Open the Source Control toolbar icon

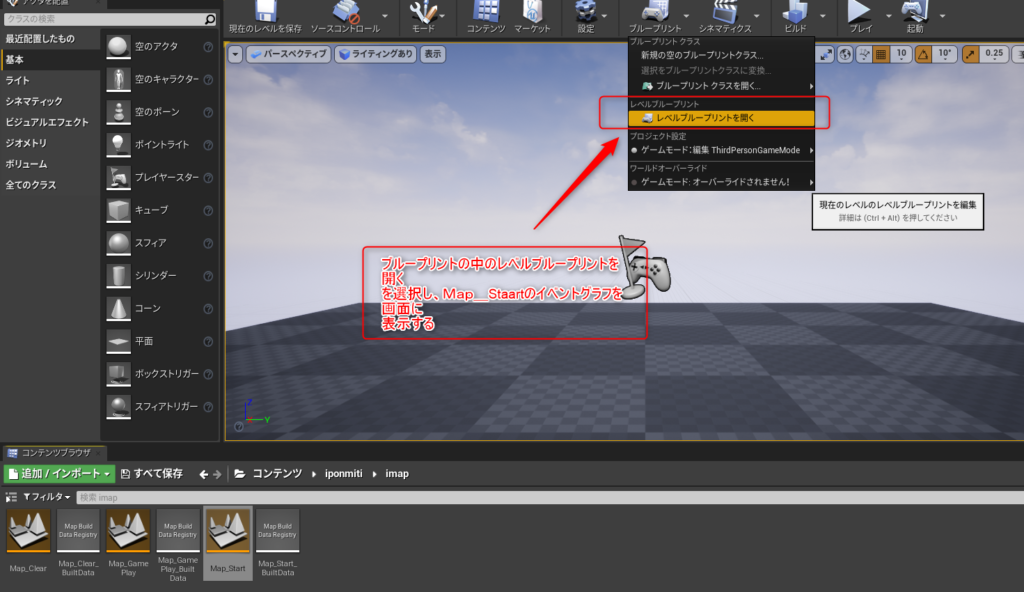click(x=345, y=12)
